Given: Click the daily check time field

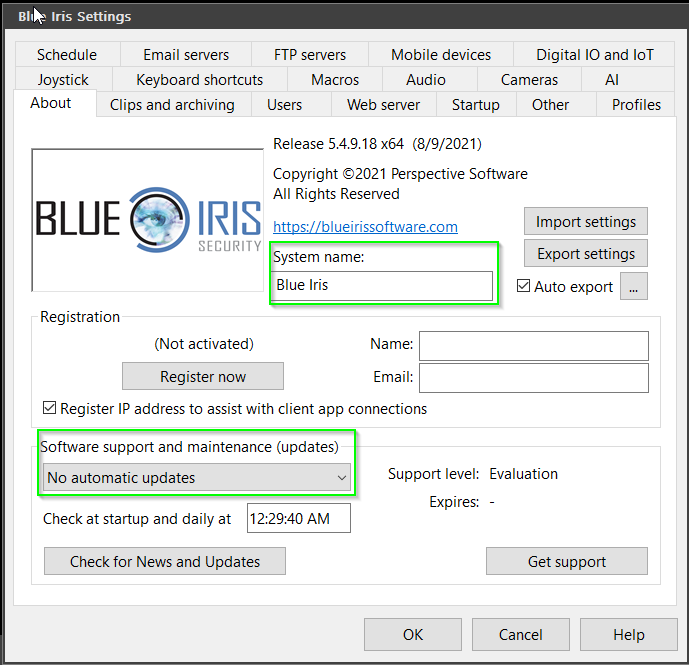Looking at the screenshot, I should (299, 518).
